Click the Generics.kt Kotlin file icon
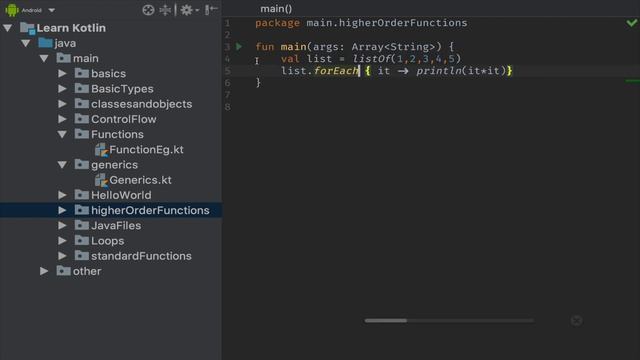The height and width of the screenshot is (360, 640). tap(101, 180)
